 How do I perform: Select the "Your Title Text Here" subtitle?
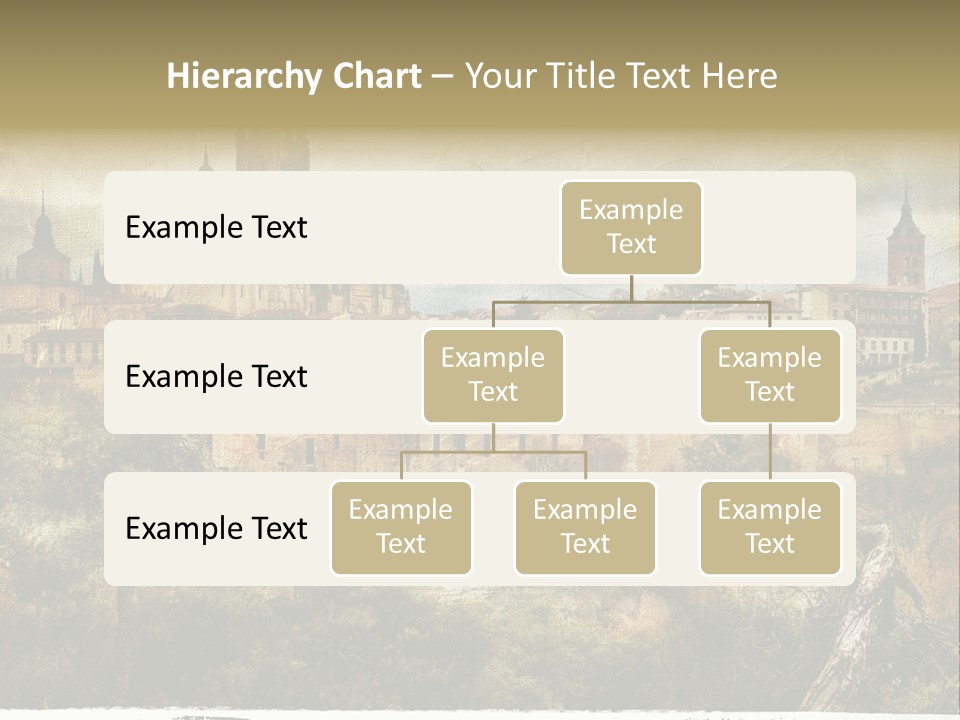click(620, 76)
